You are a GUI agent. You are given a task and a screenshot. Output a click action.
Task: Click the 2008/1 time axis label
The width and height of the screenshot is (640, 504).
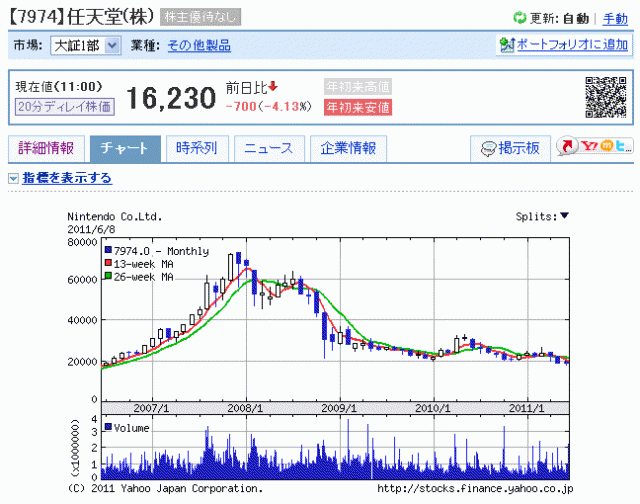click(x=245, y=408)
